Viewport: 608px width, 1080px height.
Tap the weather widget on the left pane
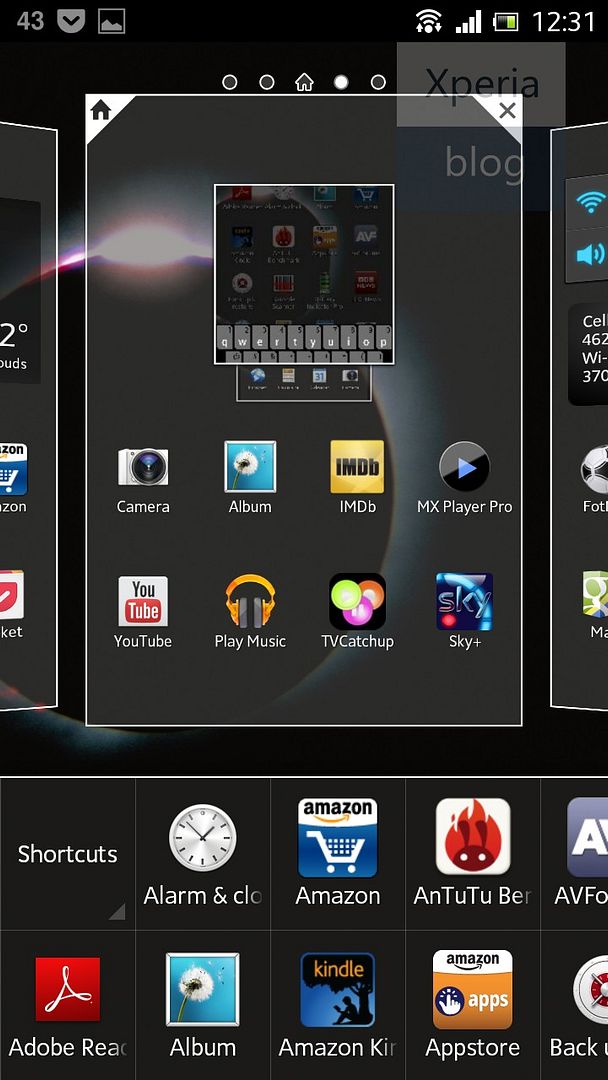(19, 291)
